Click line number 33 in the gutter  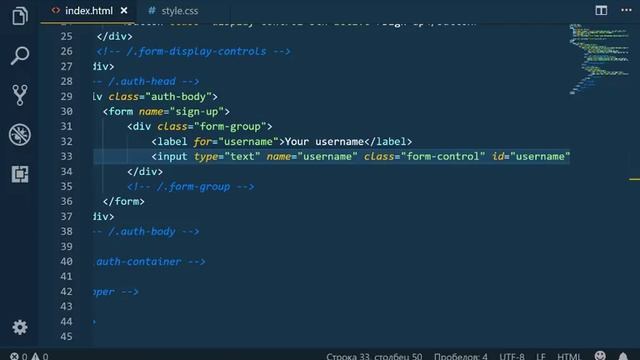(66, 156)
